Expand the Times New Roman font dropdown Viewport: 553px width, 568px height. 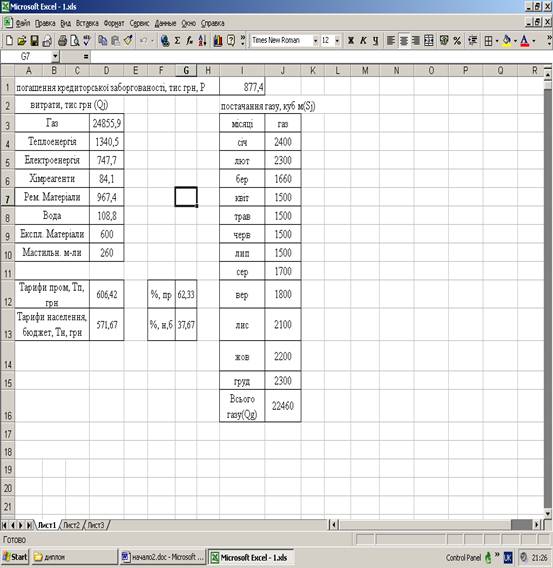click(x=315, y=41)
